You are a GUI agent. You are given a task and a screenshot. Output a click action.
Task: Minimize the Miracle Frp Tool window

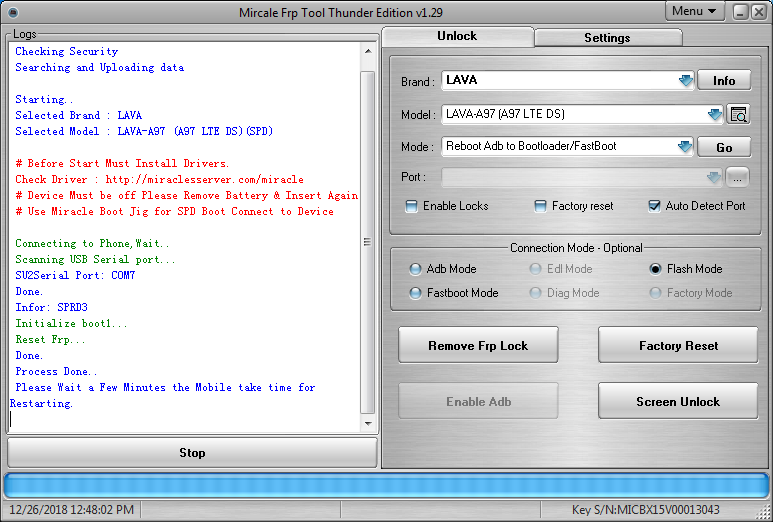pyautogui.click(x=740, y=12)
